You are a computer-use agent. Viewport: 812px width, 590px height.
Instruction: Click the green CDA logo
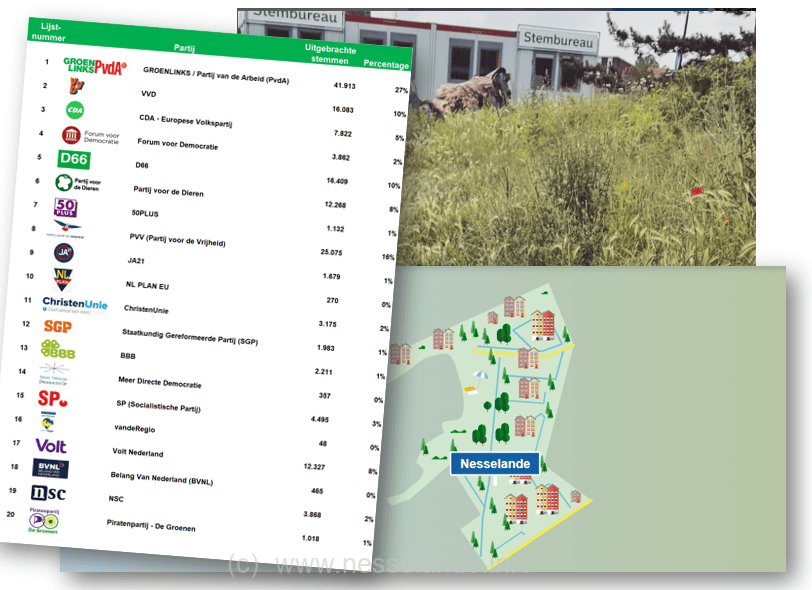75,110
